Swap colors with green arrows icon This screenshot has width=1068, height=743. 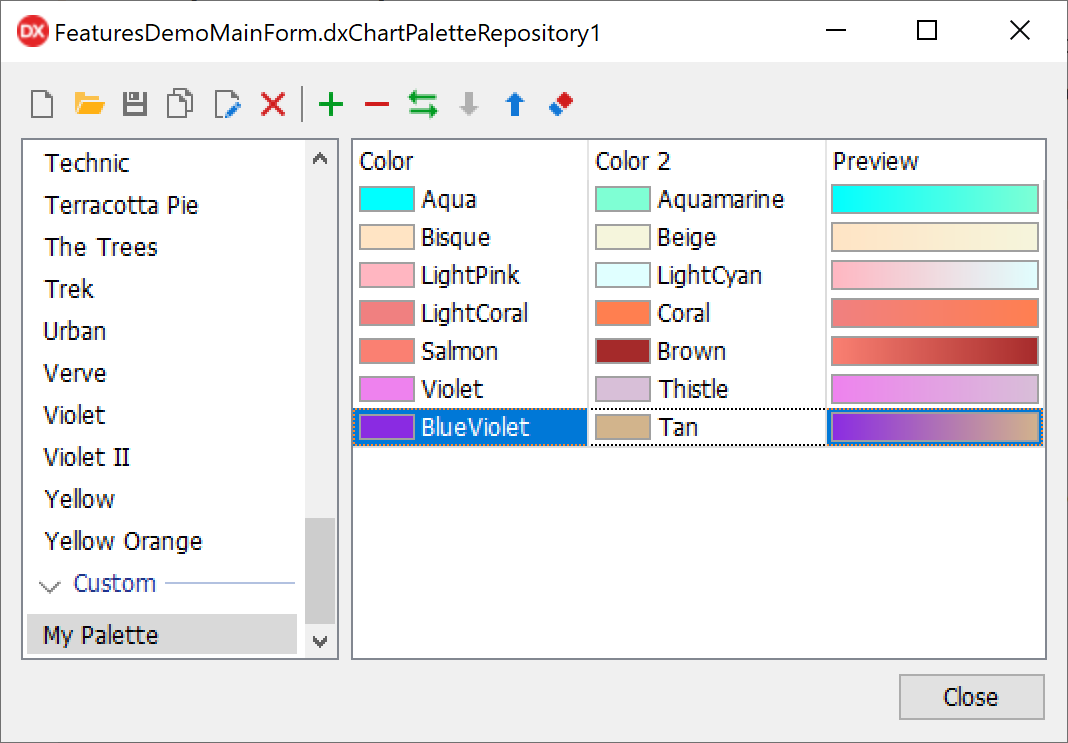422,104
